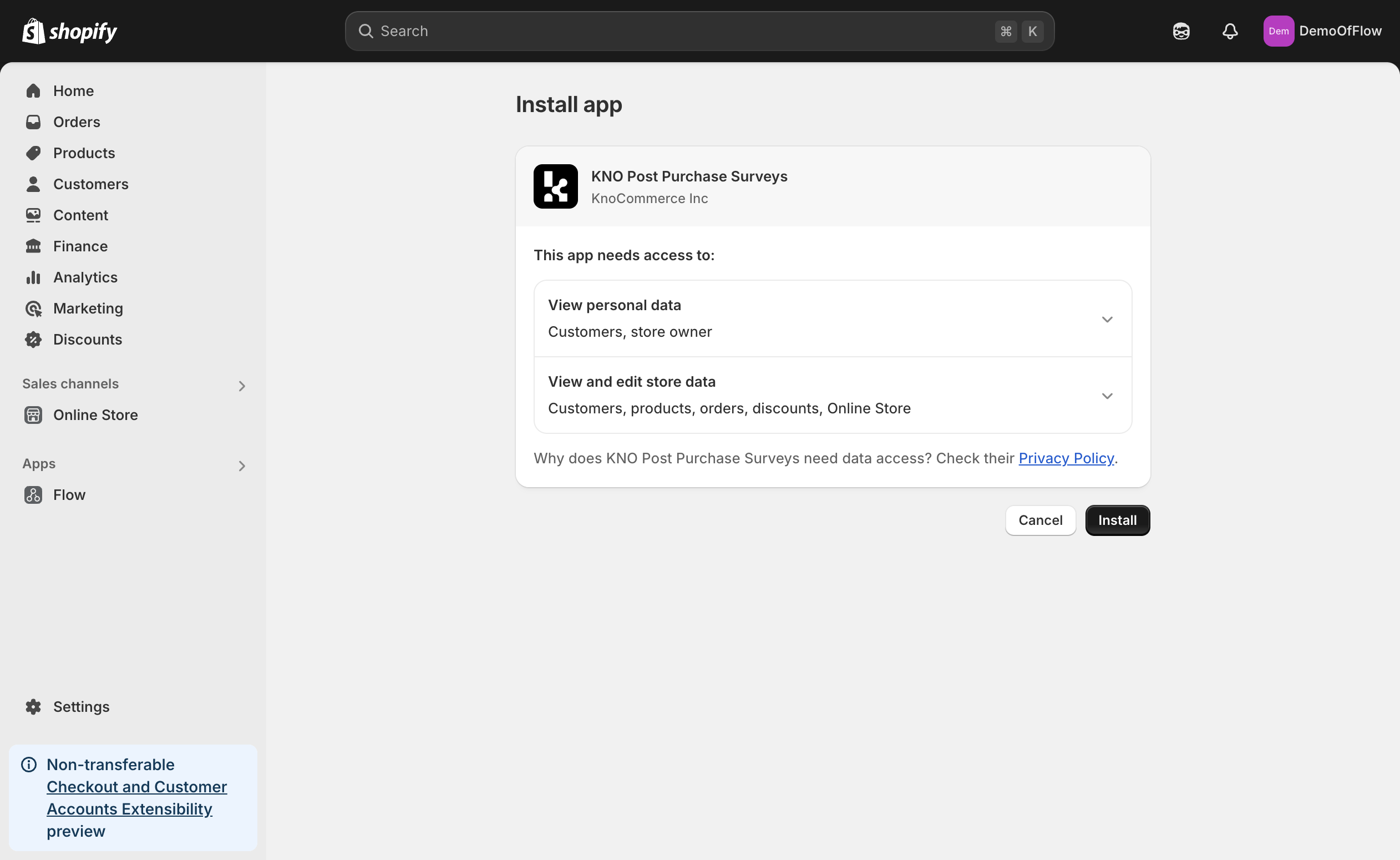1400x860 pixels.
Task: Open Customers via the person icon
Action: 33,184
